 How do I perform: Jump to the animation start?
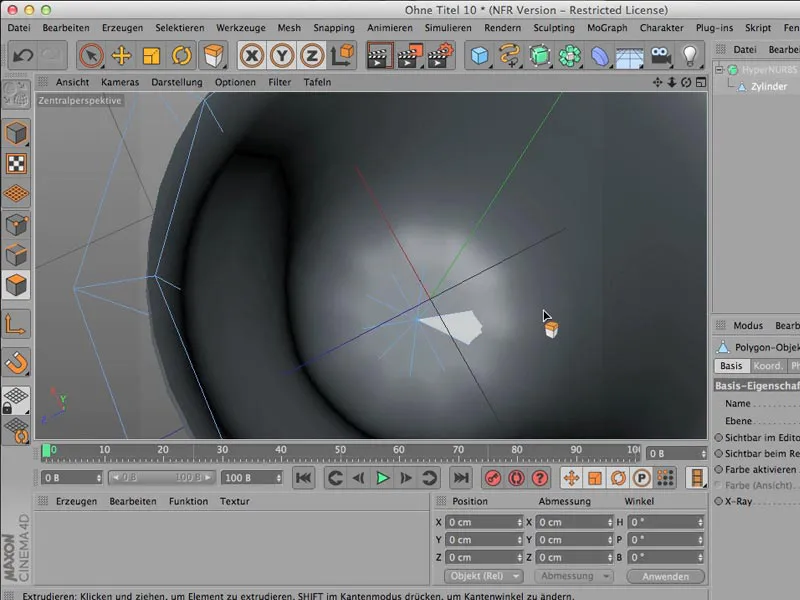point(304,478)
